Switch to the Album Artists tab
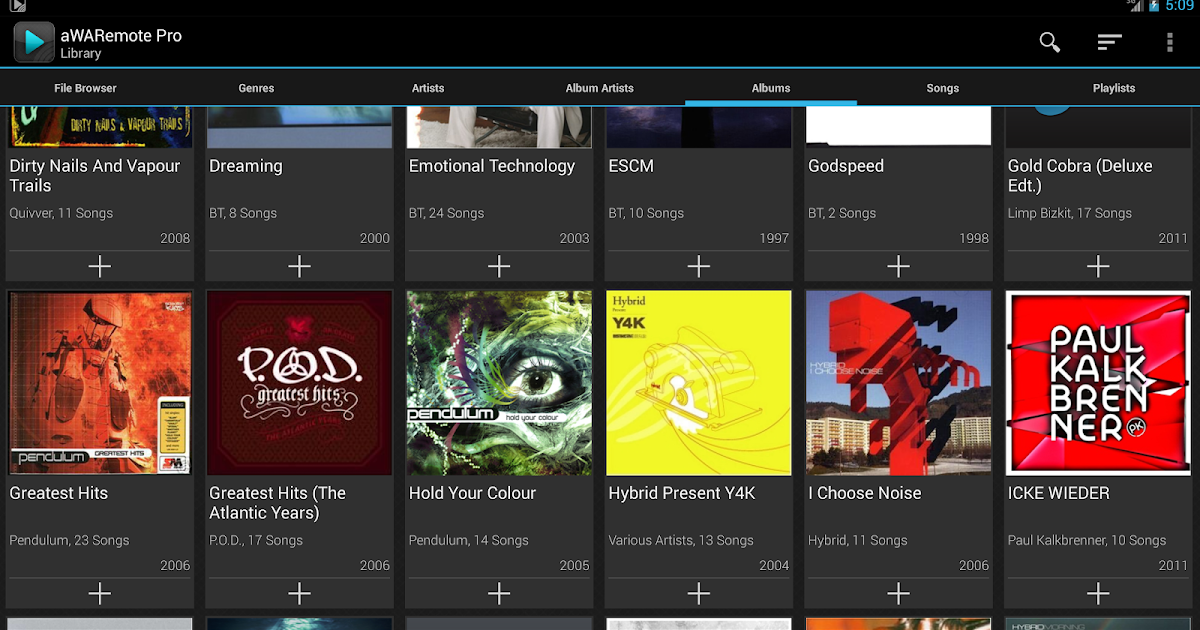 600,88
